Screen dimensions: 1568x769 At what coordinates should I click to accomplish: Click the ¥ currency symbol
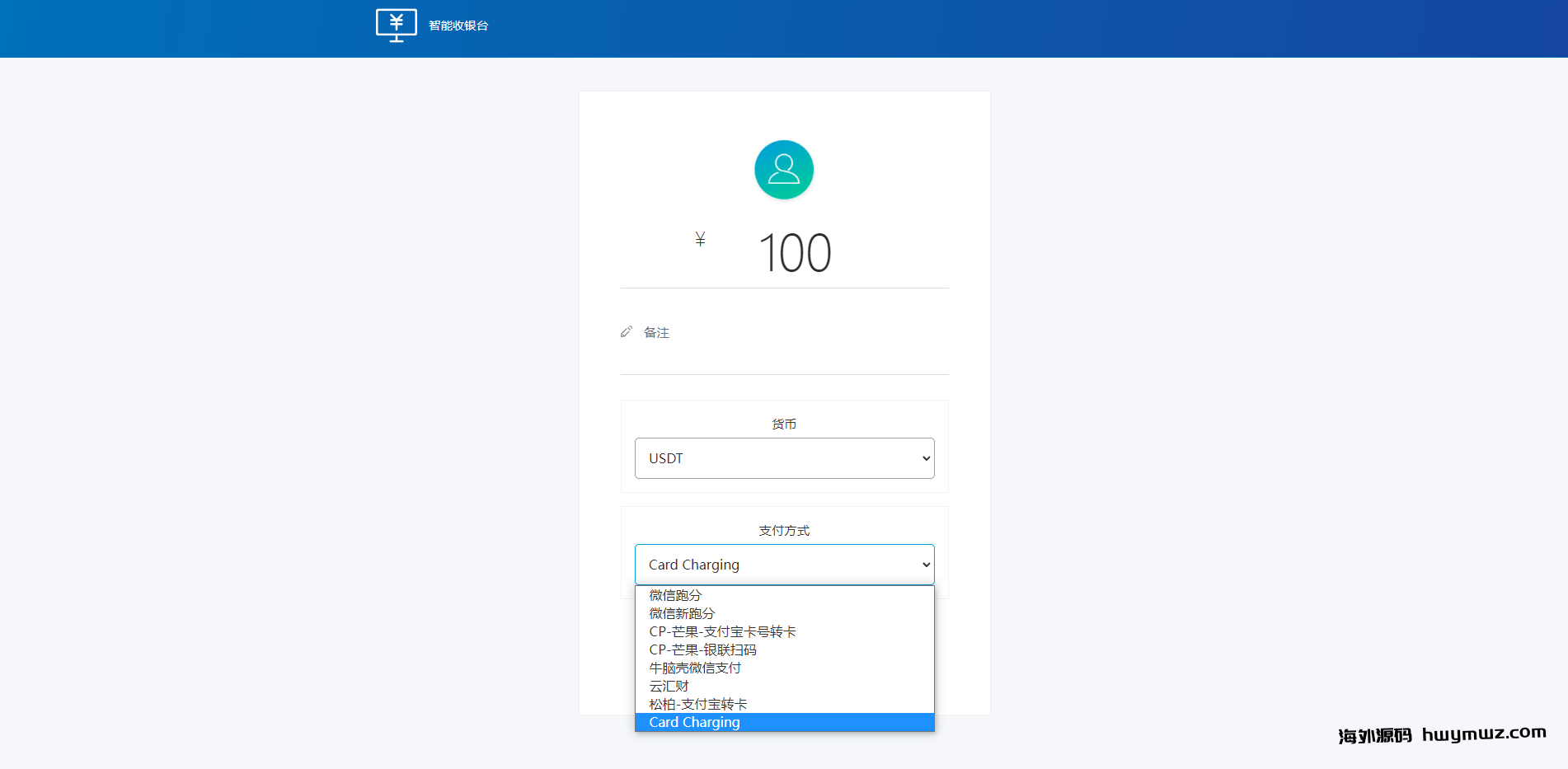coord(700,239)
